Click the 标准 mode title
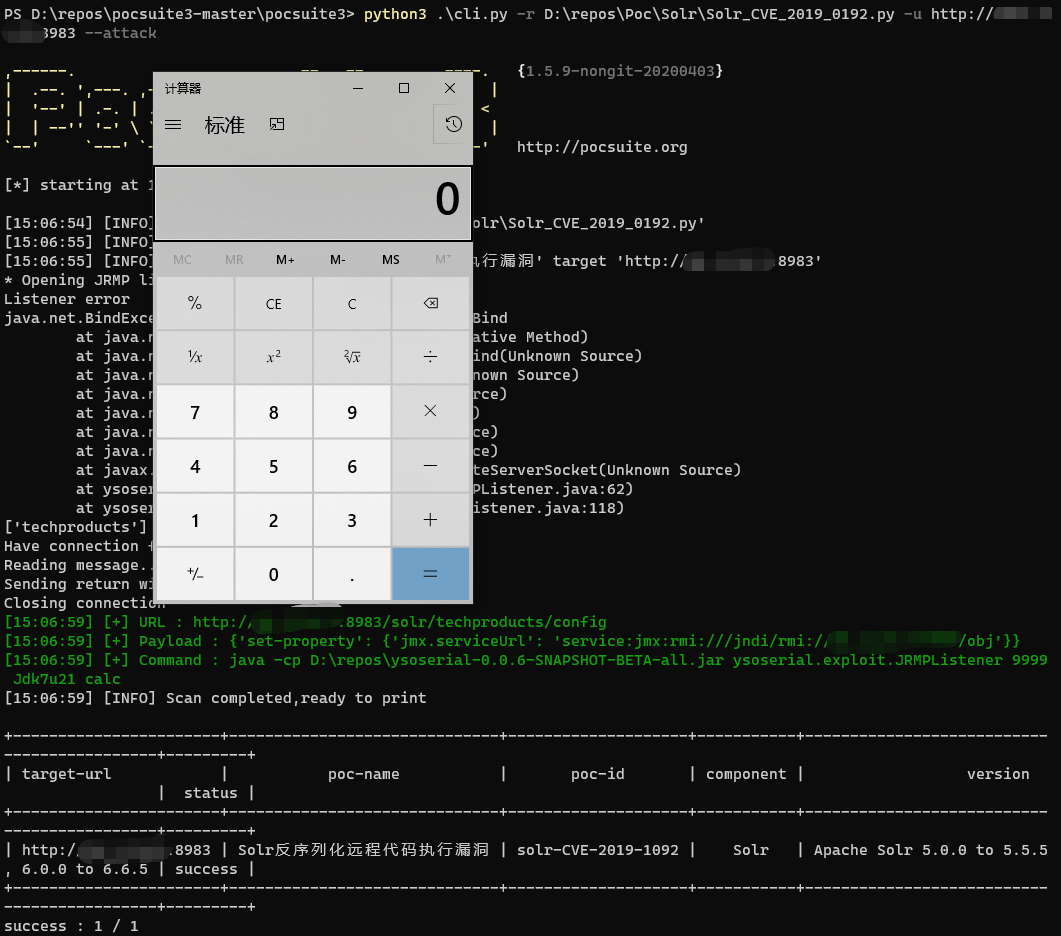This screenshot has width=1061, height=936. (225, 125)
